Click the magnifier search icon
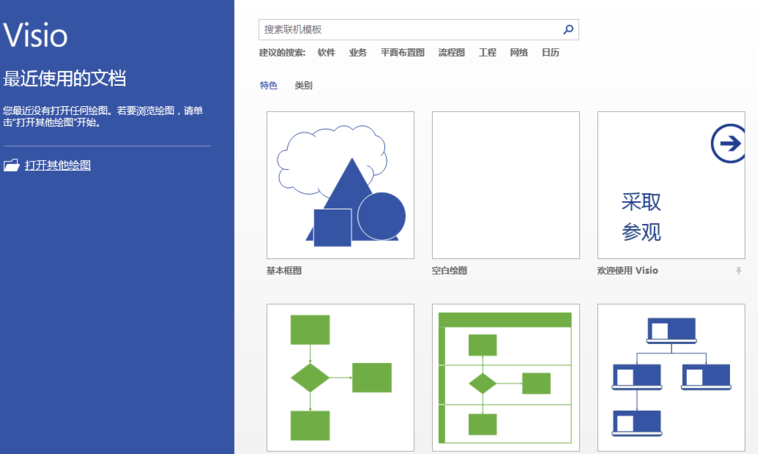 568,30
